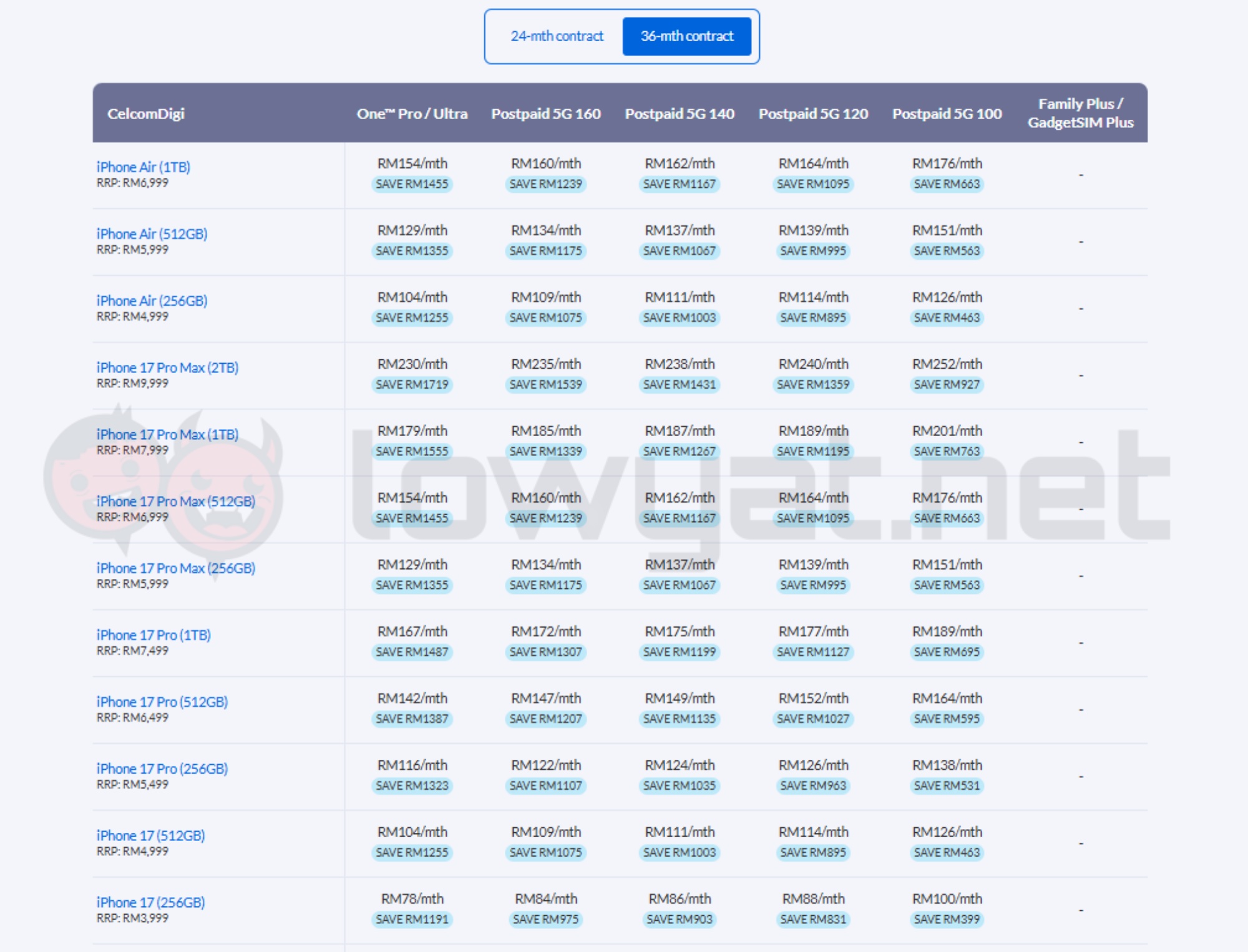
Task: Switch to the 24-mth contract tab
Action: pos(557,36)
